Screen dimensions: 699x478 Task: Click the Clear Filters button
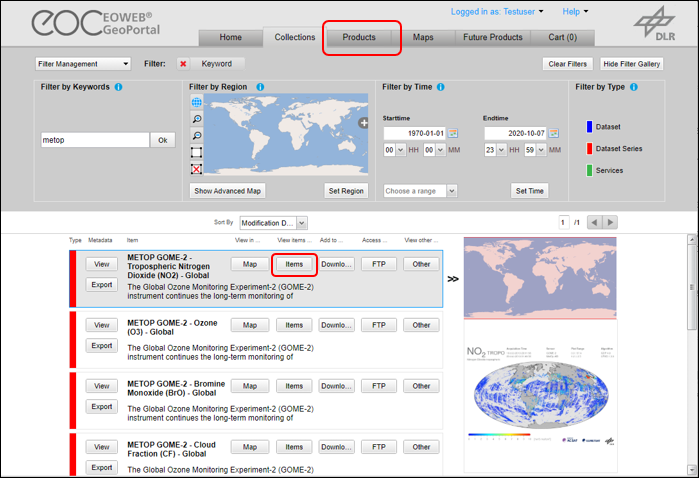click(x=567, y=64)
